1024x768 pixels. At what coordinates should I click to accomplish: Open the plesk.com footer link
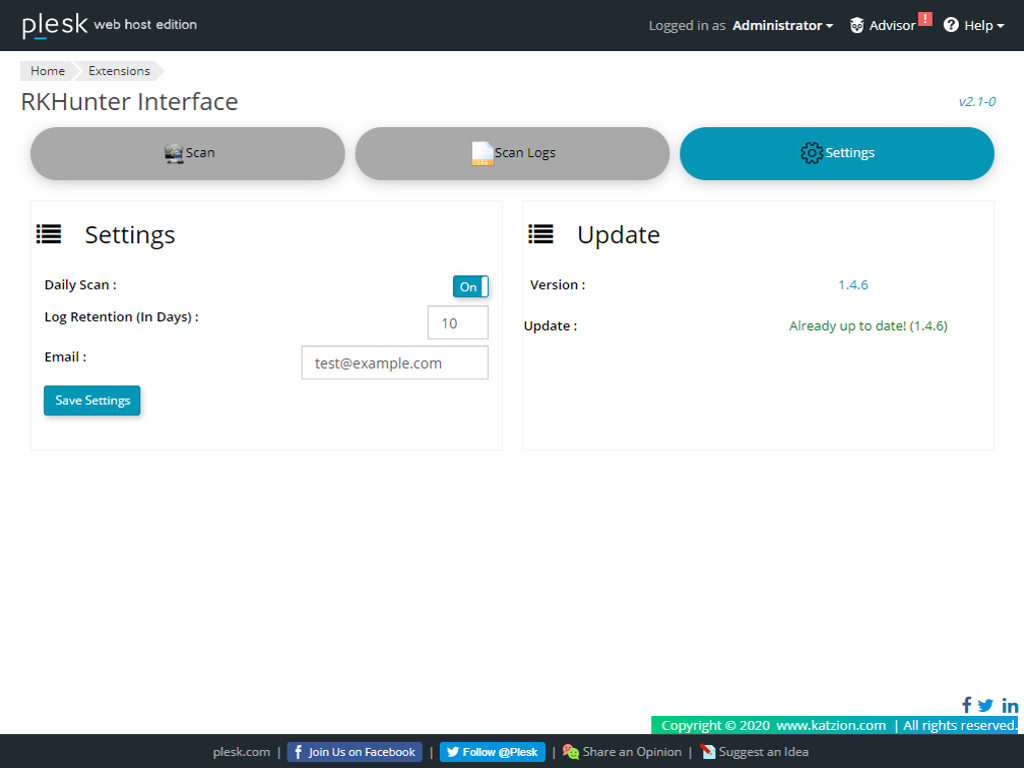click(241, 752)
